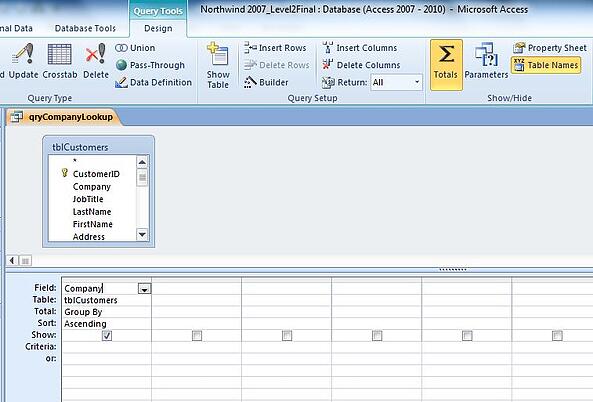The width and height of the screenshot is (593, 402).
Task: Click the disabled Delete Rows command
Action: tap(276, 65)
